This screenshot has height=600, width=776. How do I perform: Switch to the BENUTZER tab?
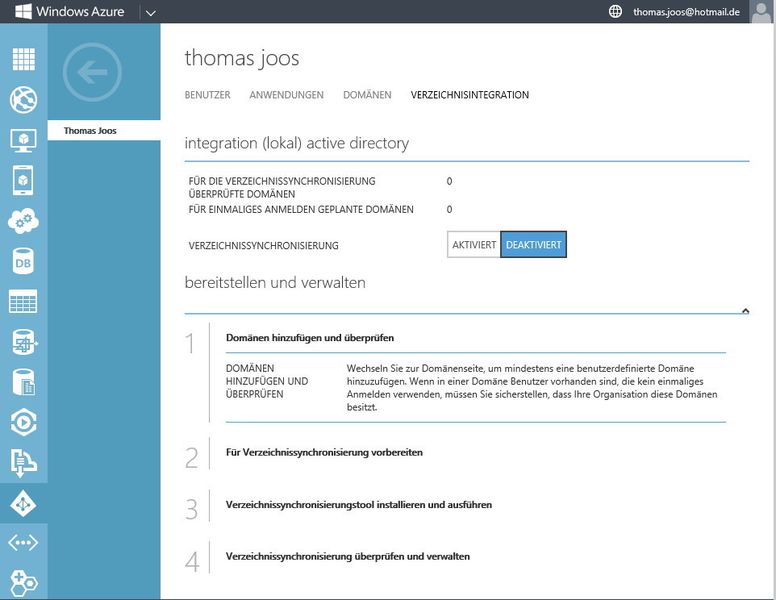click(x=207, y=95)
